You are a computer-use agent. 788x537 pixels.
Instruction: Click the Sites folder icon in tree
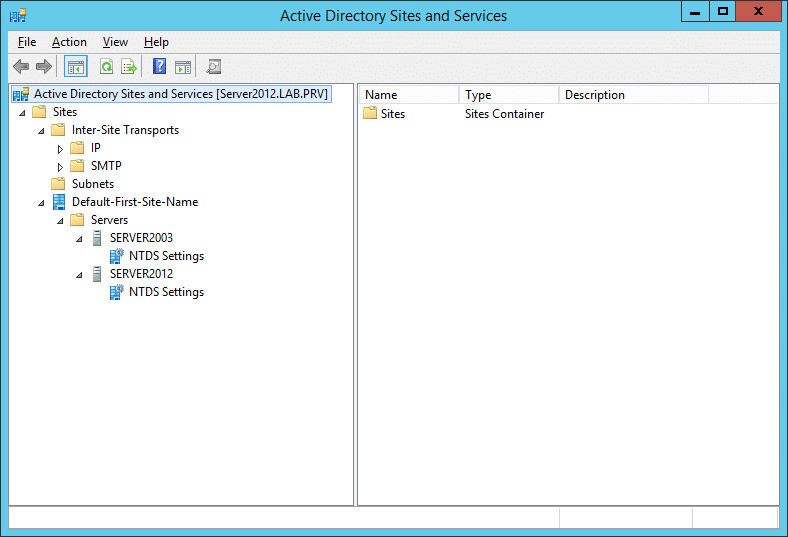39,112
